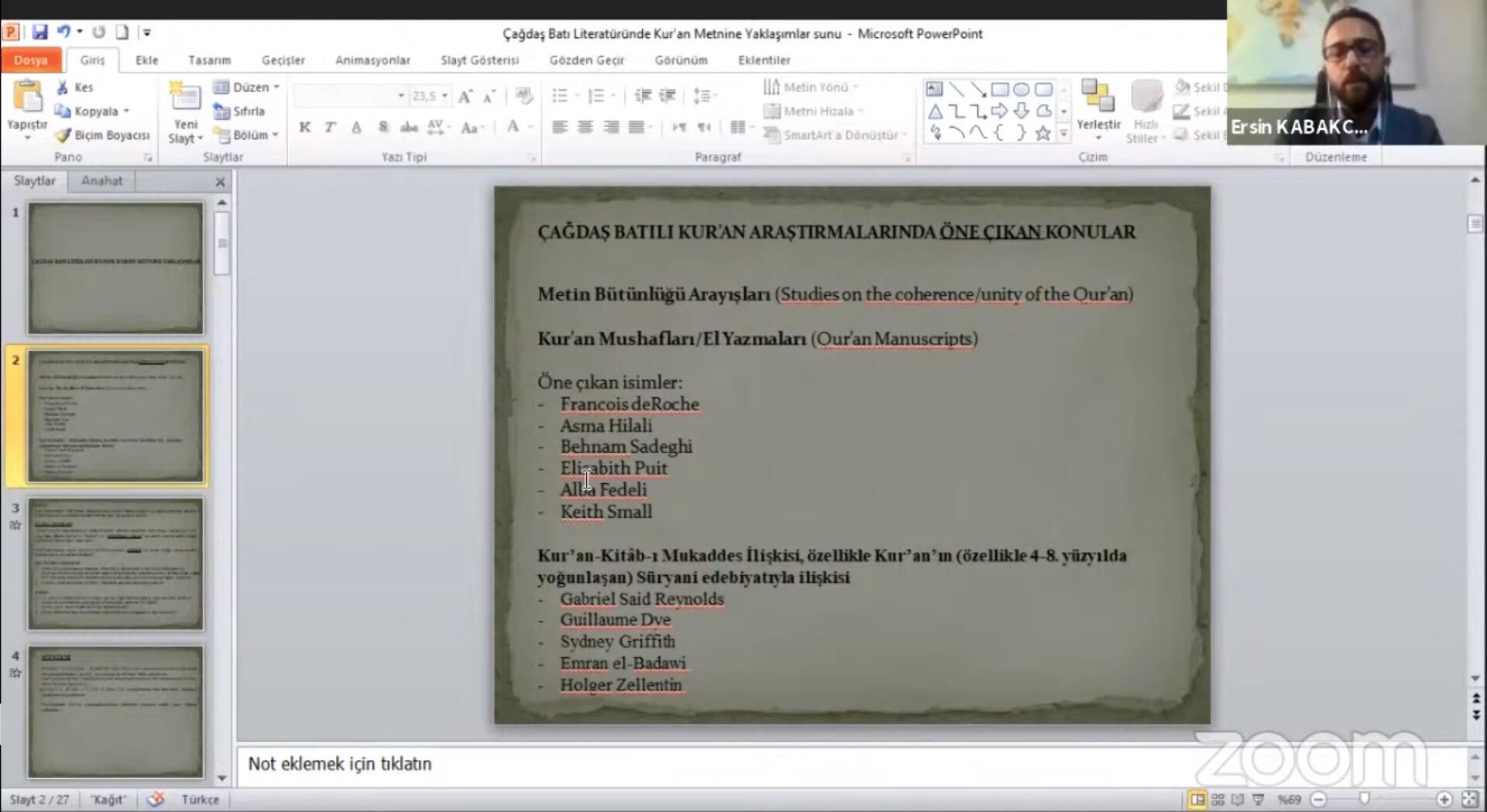The image size is (1487, 812).
Task: Click the zoom in plus button
Action: [x=1444, y=800]
